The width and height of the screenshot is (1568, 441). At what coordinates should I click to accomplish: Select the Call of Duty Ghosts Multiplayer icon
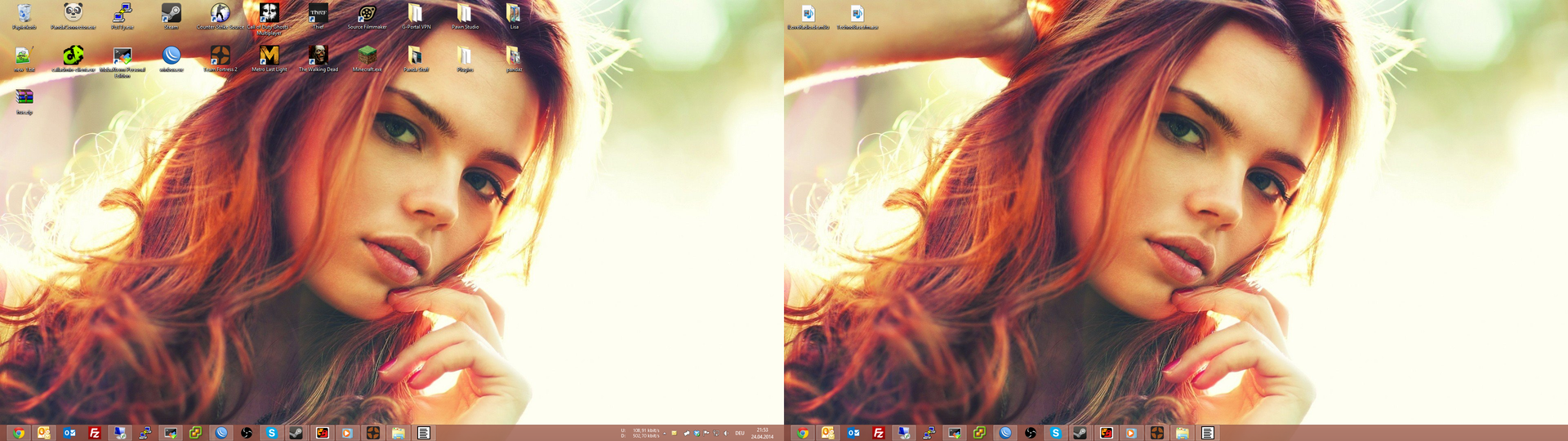pos(269,14)
